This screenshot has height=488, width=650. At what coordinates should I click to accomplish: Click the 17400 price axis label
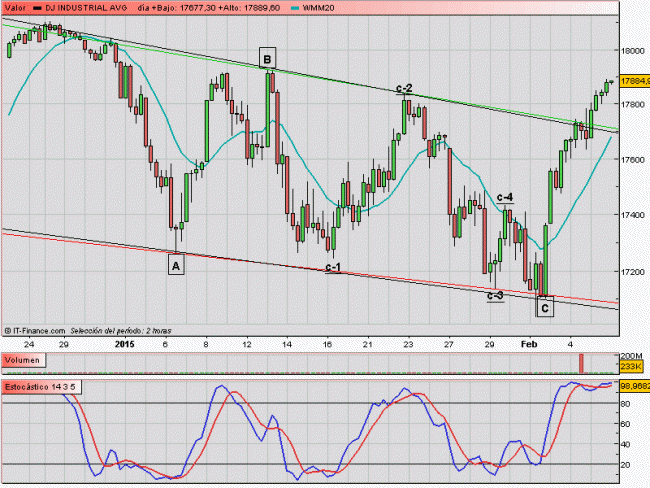(x=633, y=215)
